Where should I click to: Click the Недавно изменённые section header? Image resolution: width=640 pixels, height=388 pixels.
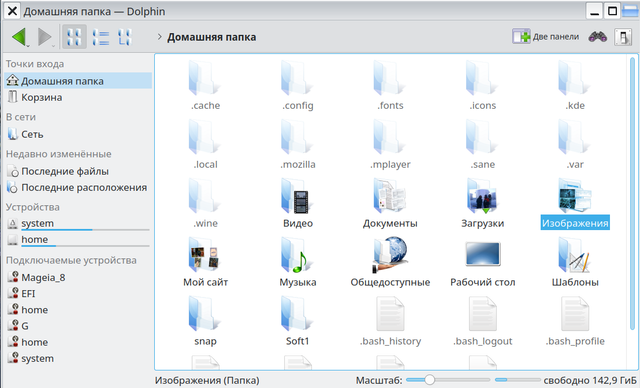(x=58, y=154)
